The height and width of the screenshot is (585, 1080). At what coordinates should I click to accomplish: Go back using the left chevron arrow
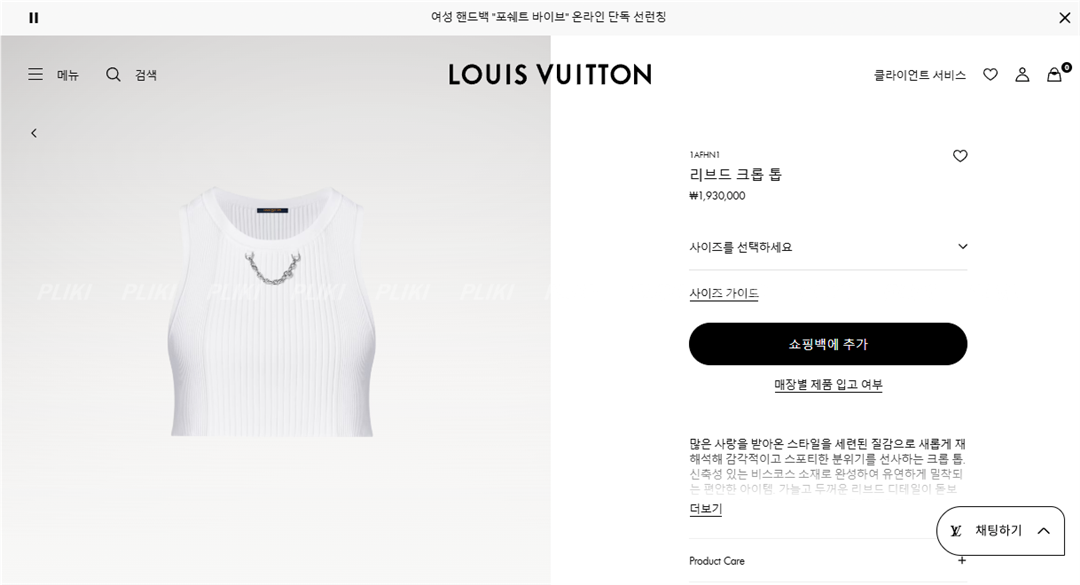tap(34, 133)
